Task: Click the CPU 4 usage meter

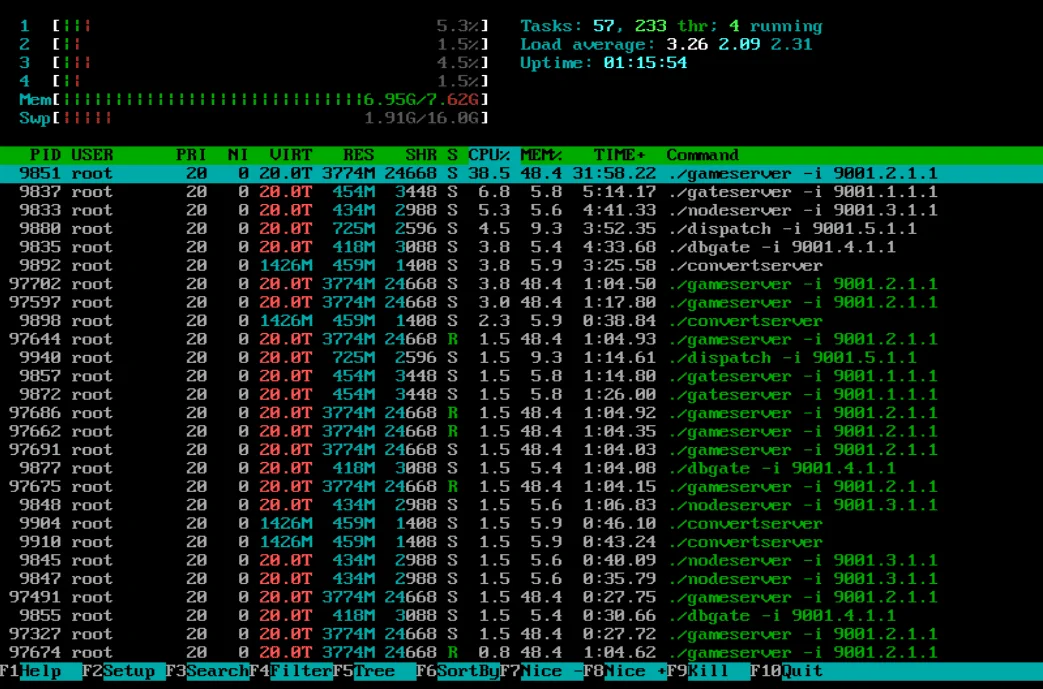Action: point(254,81)
